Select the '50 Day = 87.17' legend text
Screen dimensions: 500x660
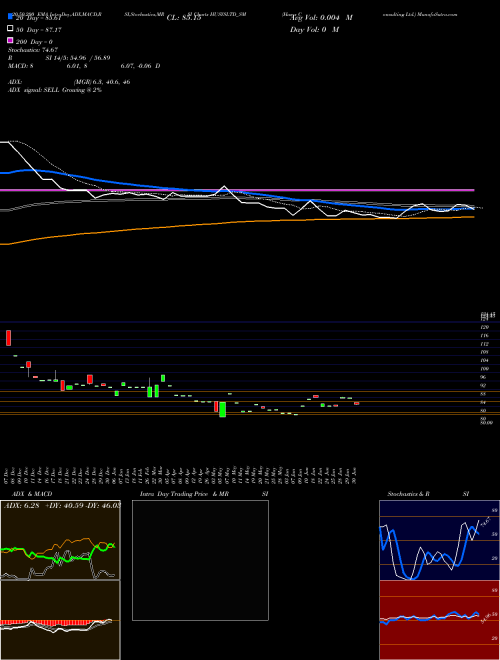[x=37, y=29]
